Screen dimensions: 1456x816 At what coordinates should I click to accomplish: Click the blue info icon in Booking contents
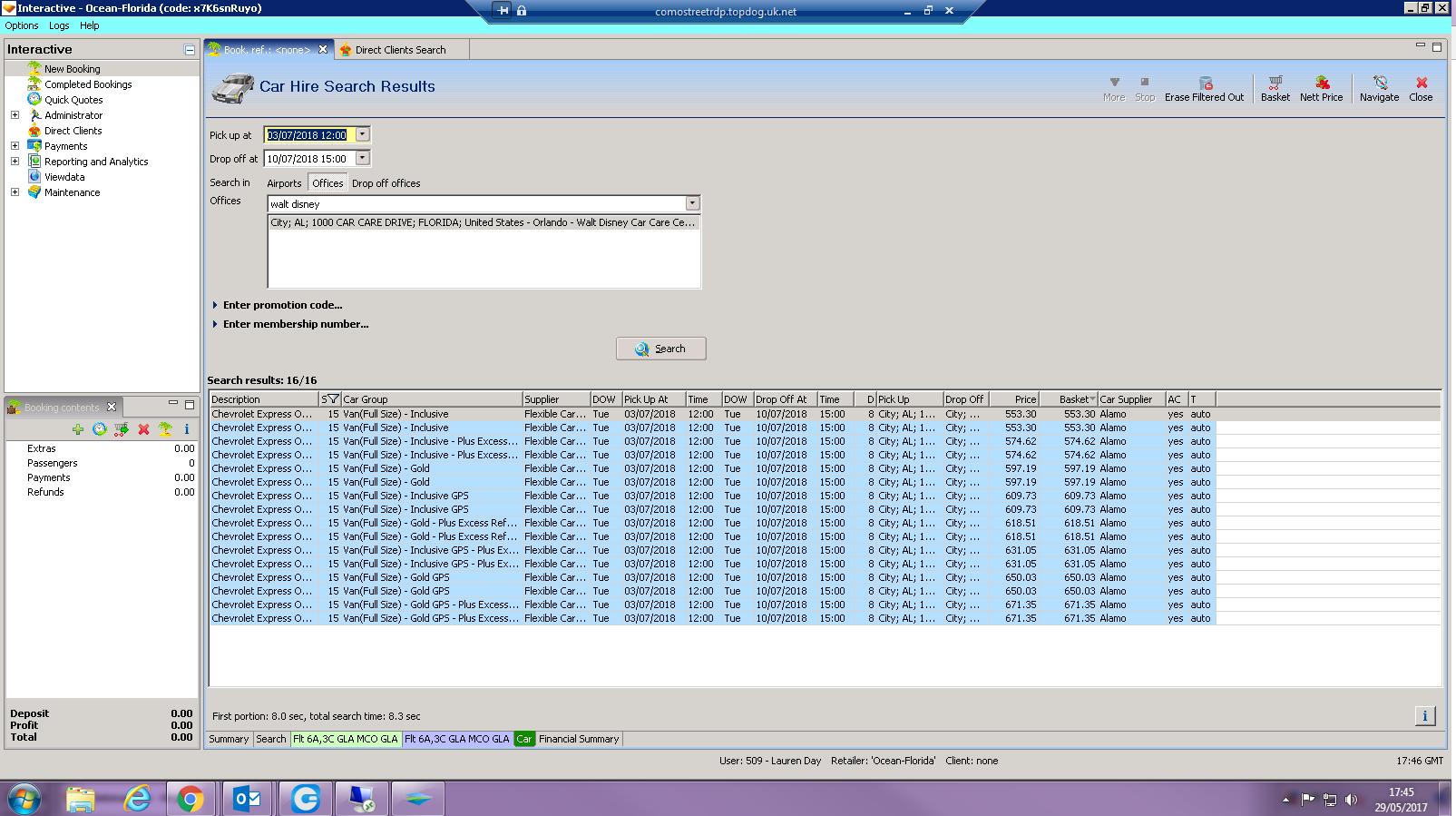pyautogui.click(x=187, y=429)
